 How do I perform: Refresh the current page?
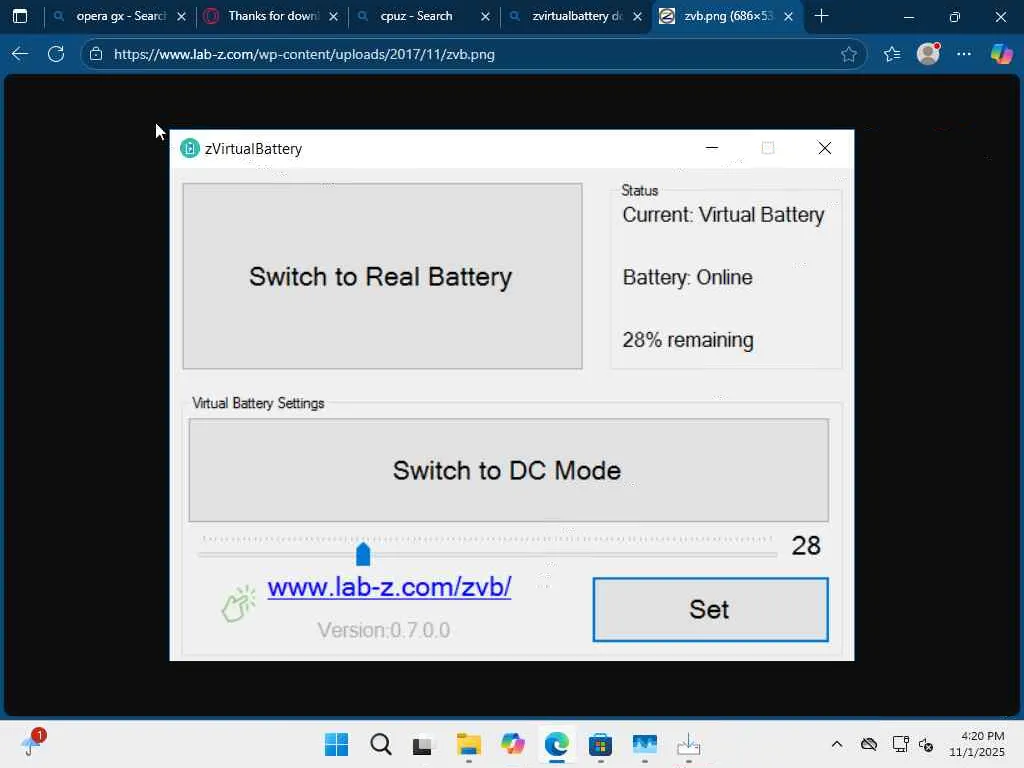coord(56,54)
